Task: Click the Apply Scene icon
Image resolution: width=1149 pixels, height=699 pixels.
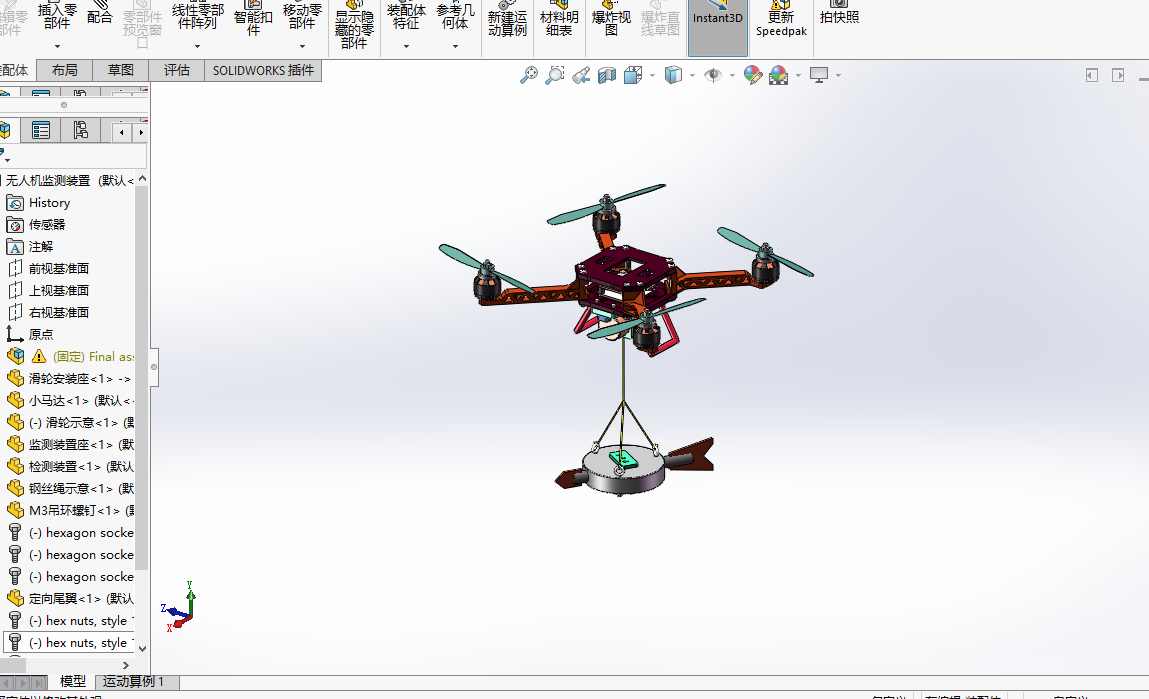Action: 778,75
